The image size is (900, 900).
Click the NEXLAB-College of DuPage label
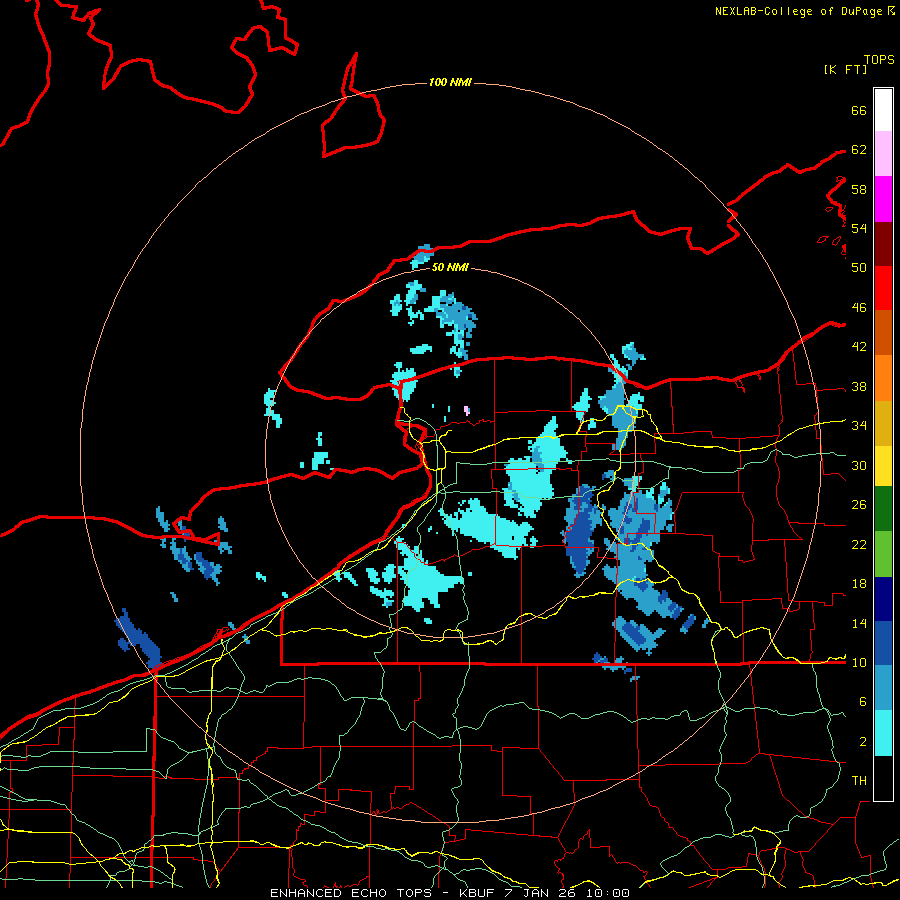tap(798, 11)
